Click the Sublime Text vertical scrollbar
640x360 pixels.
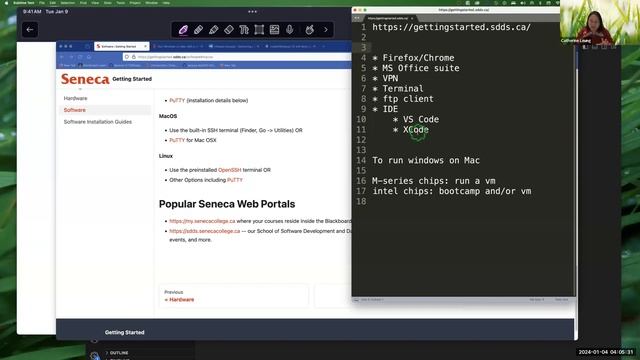tap(576, 159)
